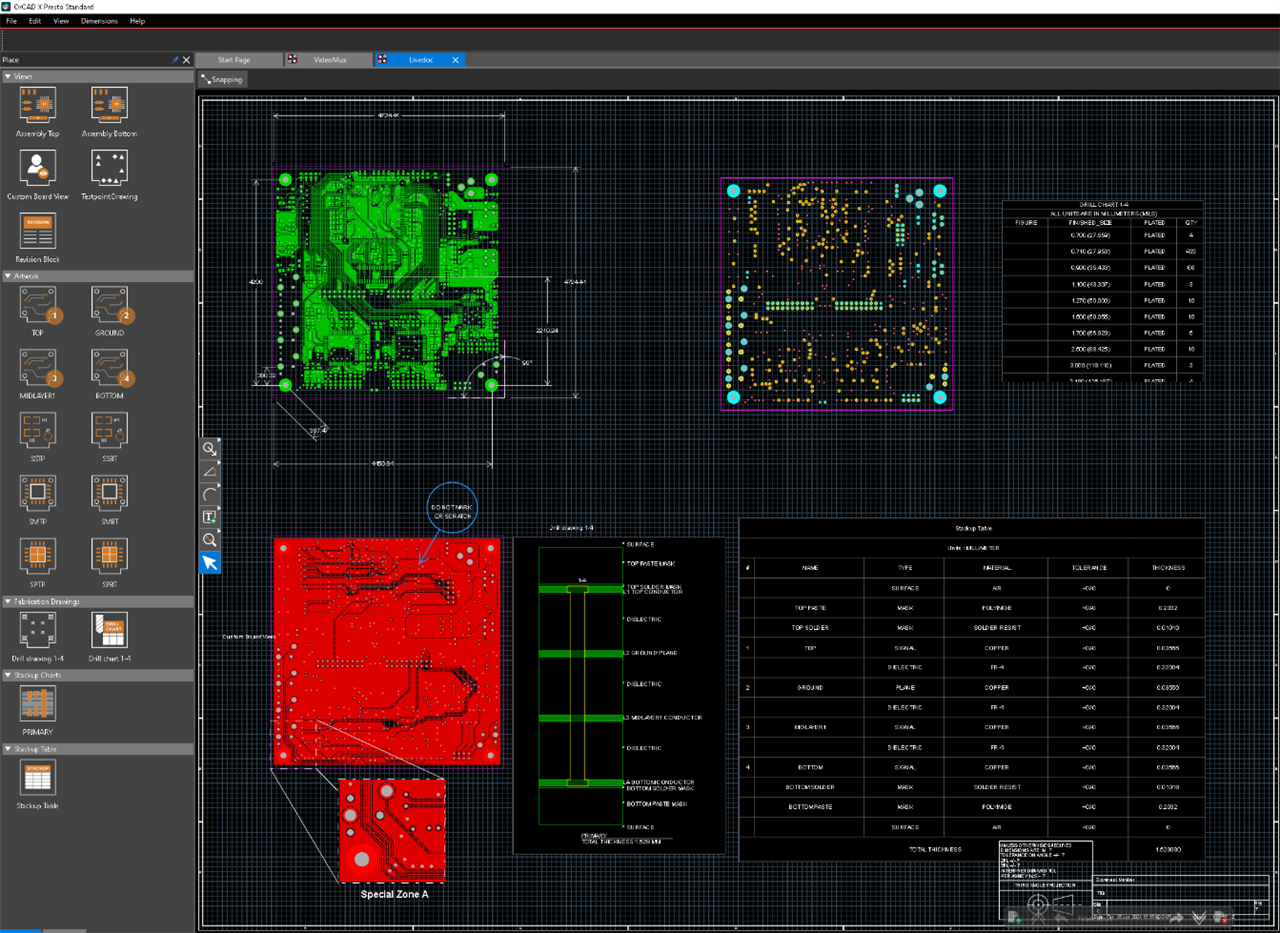Screen dimensions: 1280x933
Task: Select the Special Zone A detail view
Action: pos(393,831)
